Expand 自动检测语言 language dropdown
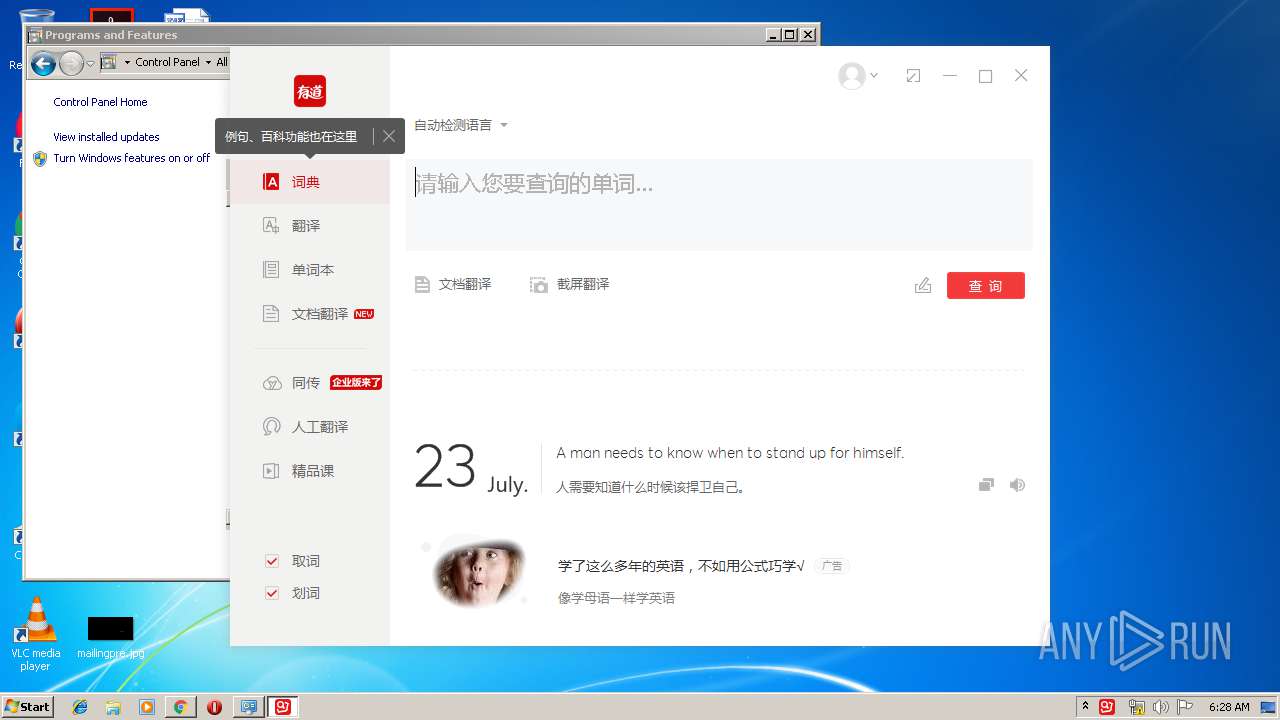1280x720 pixels. coord(461,125)
